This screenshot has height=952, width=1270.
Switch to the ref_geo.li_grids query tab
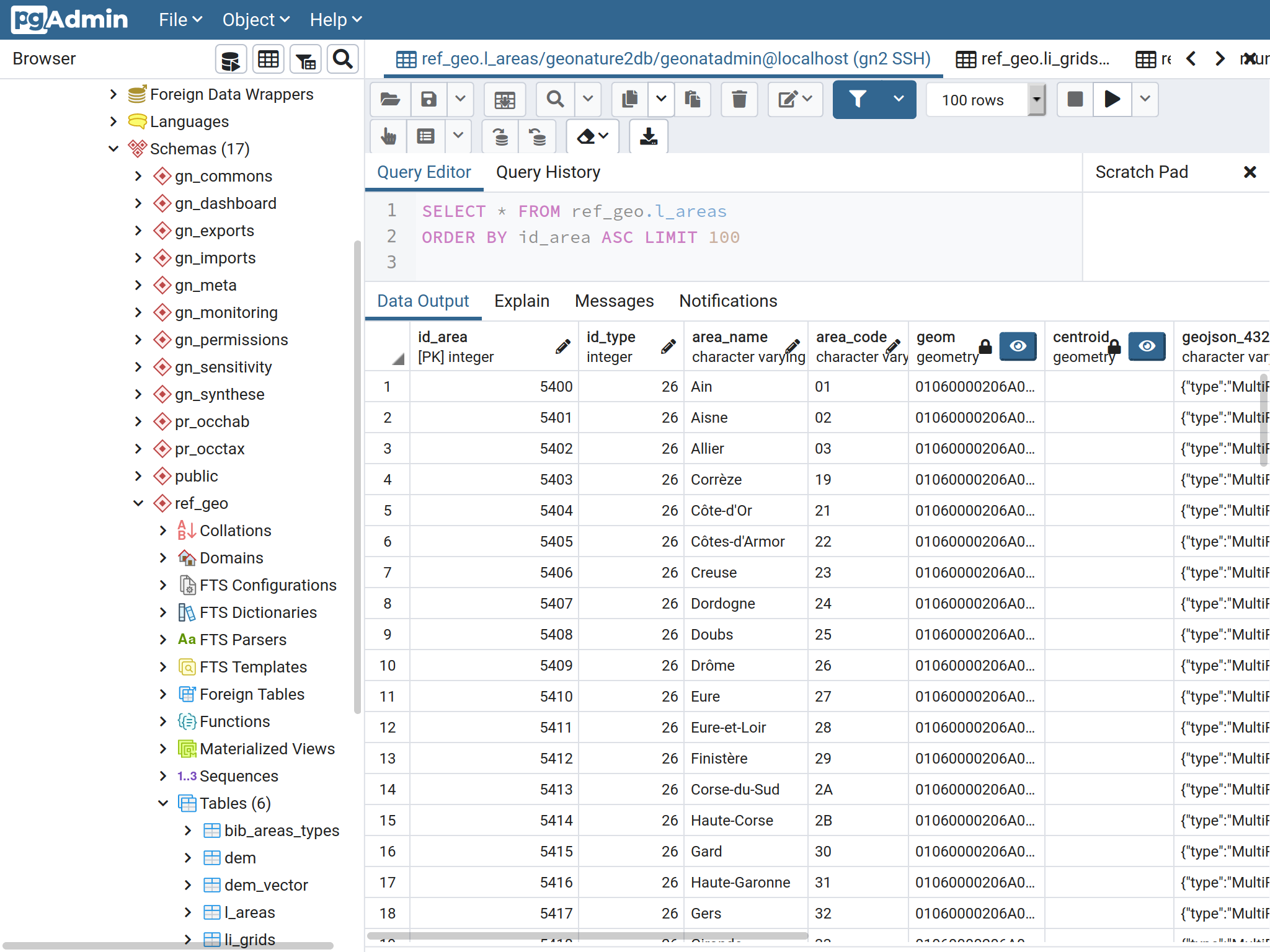pyautogui.click(x=1033, y=59)
